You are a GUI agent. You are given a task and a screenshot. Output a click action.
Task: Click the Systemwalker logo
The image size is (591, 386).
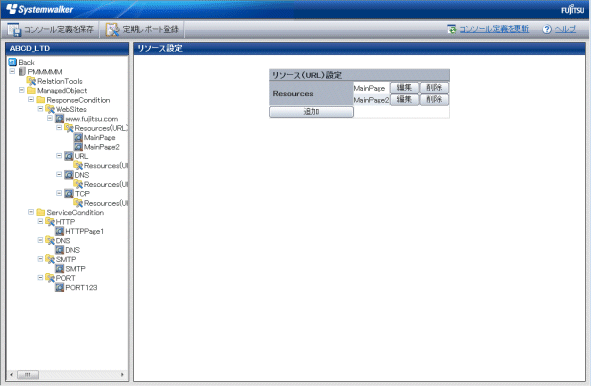tap(40, 9)
